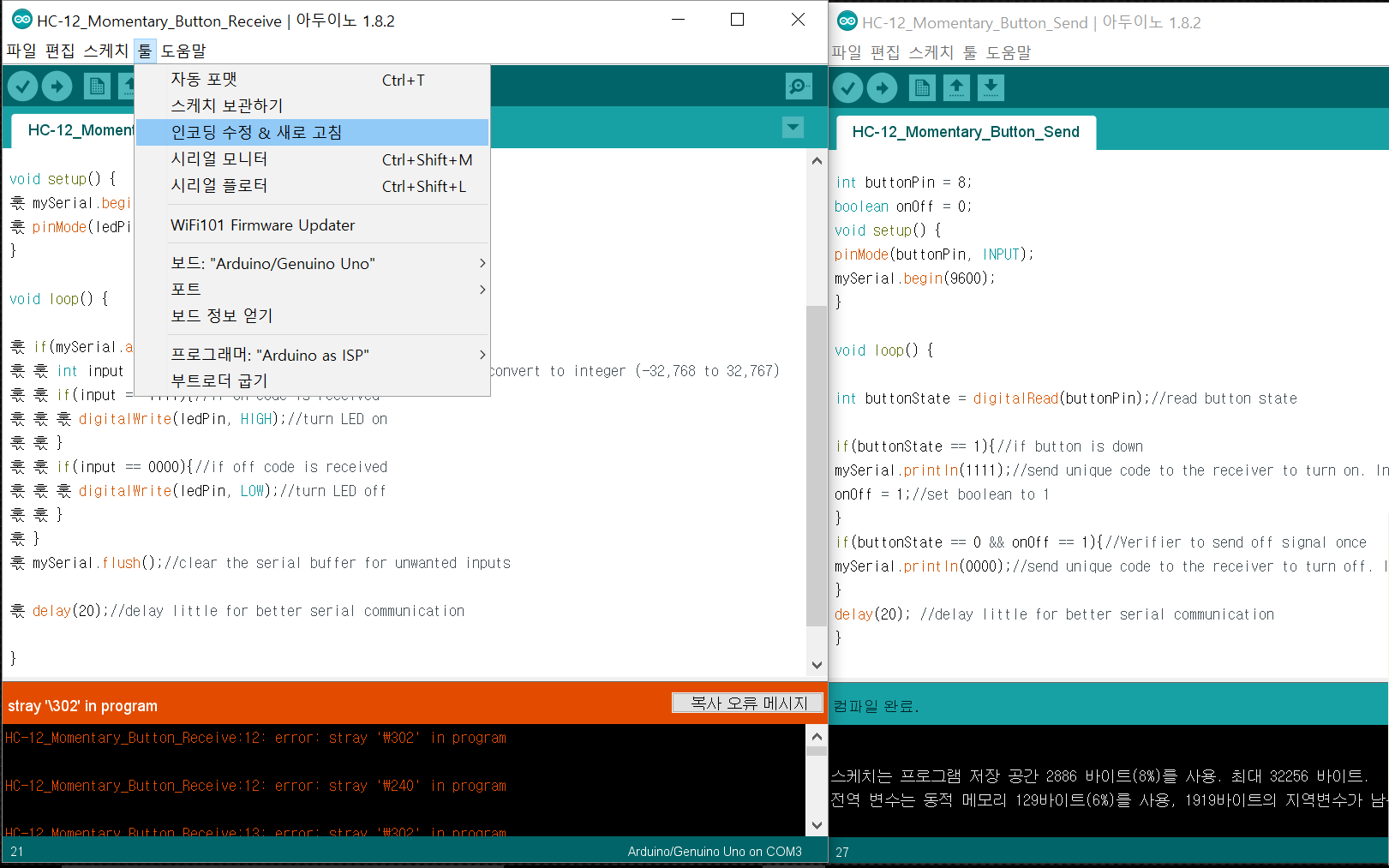1389x868 pixels.
Task: Select 부트로더 굽기 menu entry
Action: [x=312, y=380]
